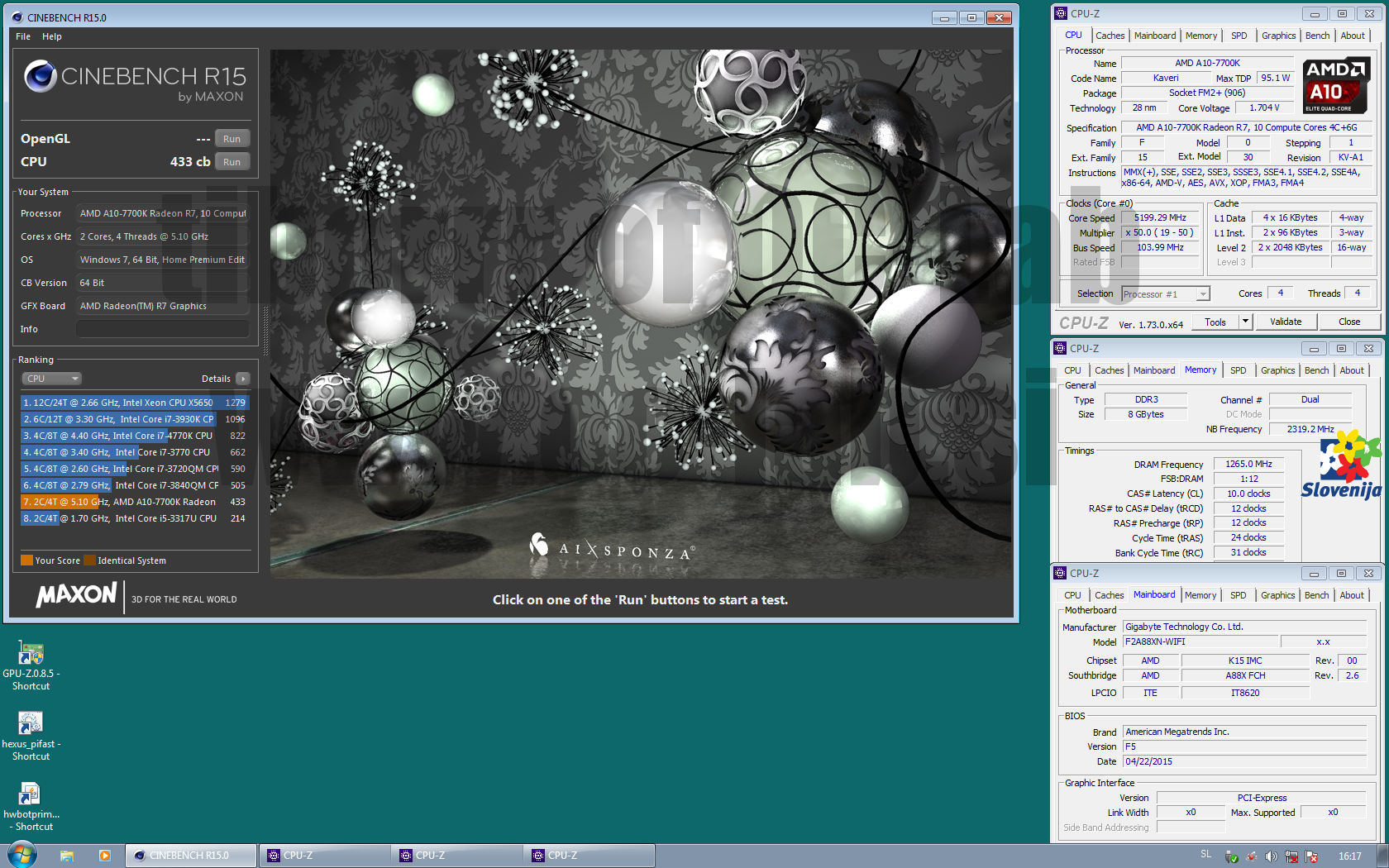Viewport: 1389px width, 868px height.
Task: Run the CPU benchmark
Action: [231, 162]
